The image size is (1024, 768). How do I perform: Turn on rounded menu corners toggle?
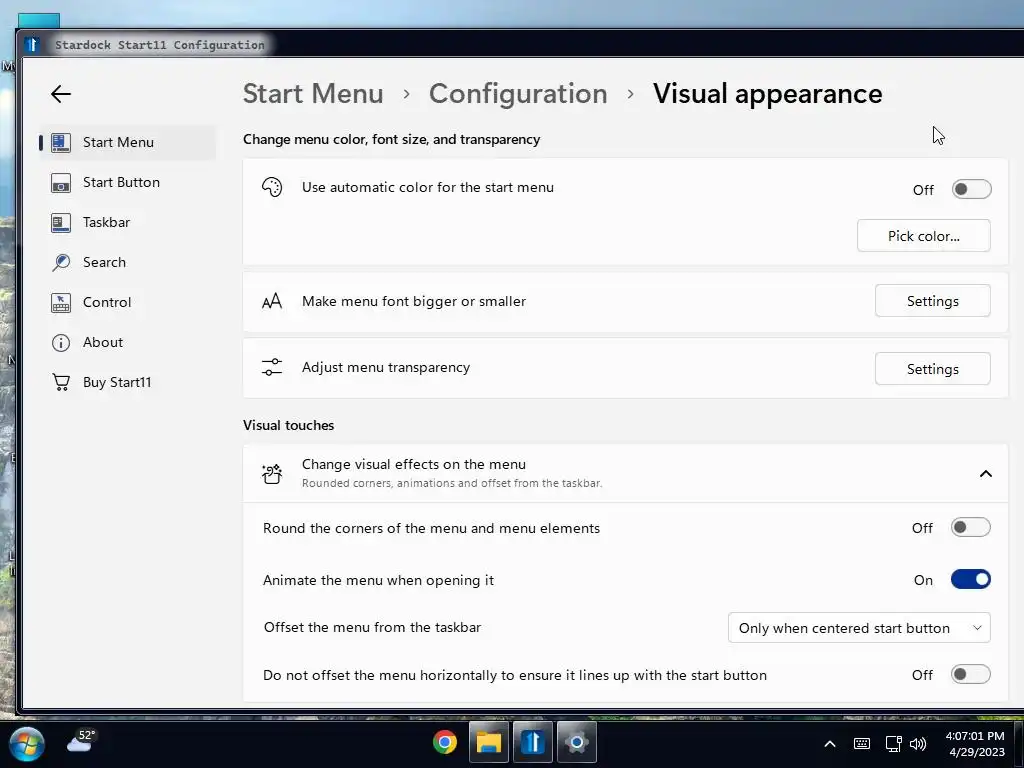coord(970,528)
